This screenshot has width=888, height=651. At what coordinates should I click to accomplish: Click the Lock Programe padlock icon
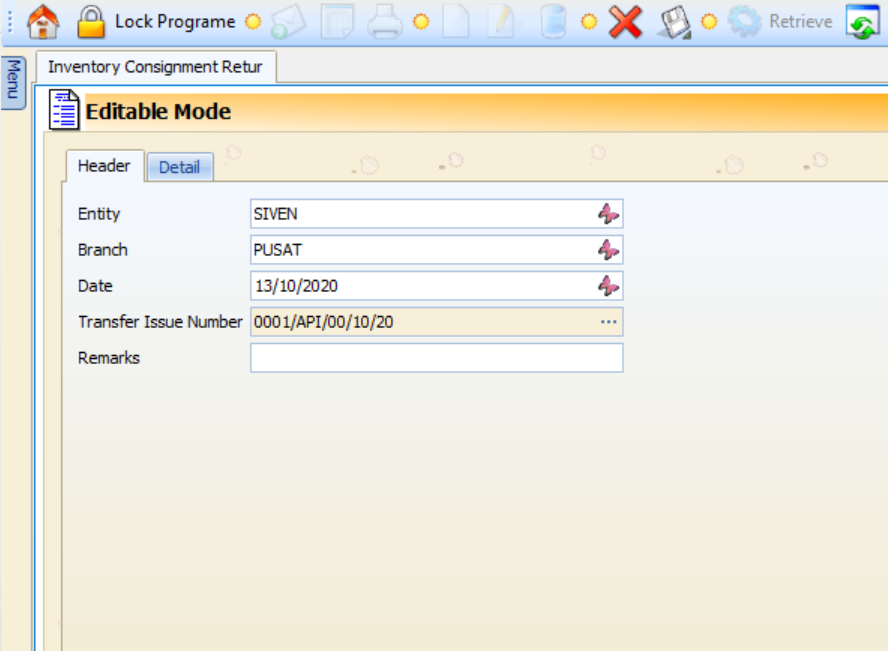pyautogui.click(x=91, y=22)
